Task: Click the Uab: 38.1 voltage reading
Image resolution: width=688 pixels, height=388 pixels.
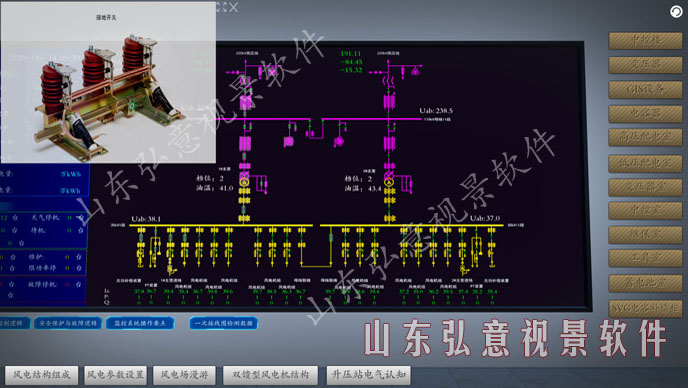Action: (x=146, y=219)
